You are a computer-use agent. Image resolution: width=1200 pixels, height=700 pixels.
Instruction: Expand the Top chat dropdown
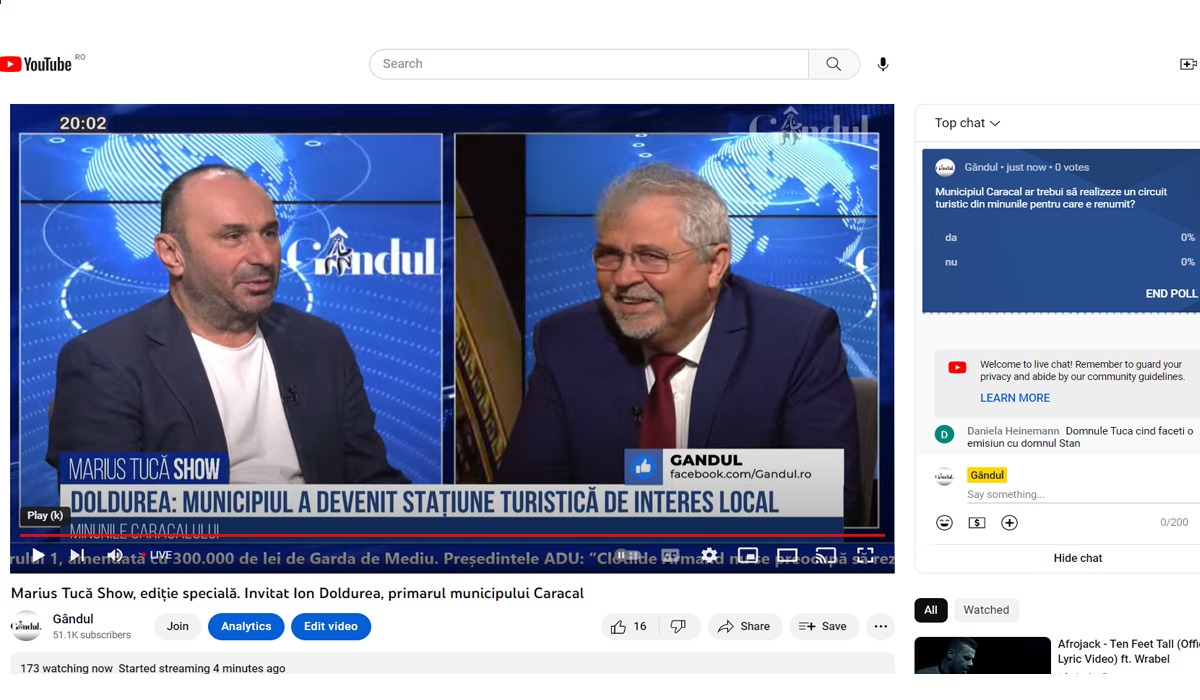click(x=967, y=123)
